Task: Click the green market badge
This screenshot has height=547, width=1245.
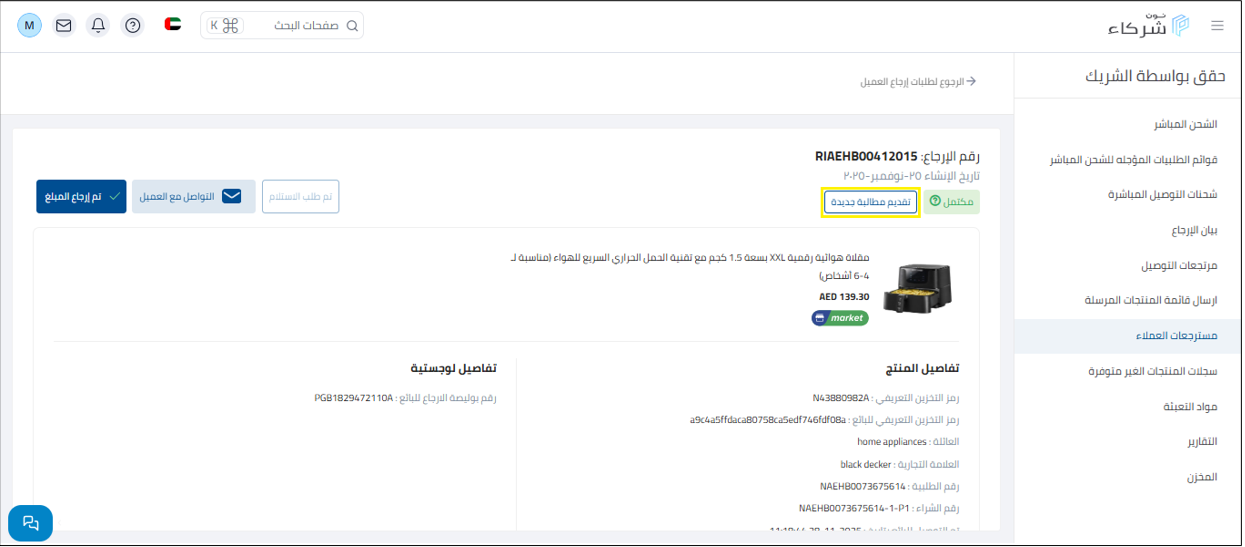Action: [840, 318]
